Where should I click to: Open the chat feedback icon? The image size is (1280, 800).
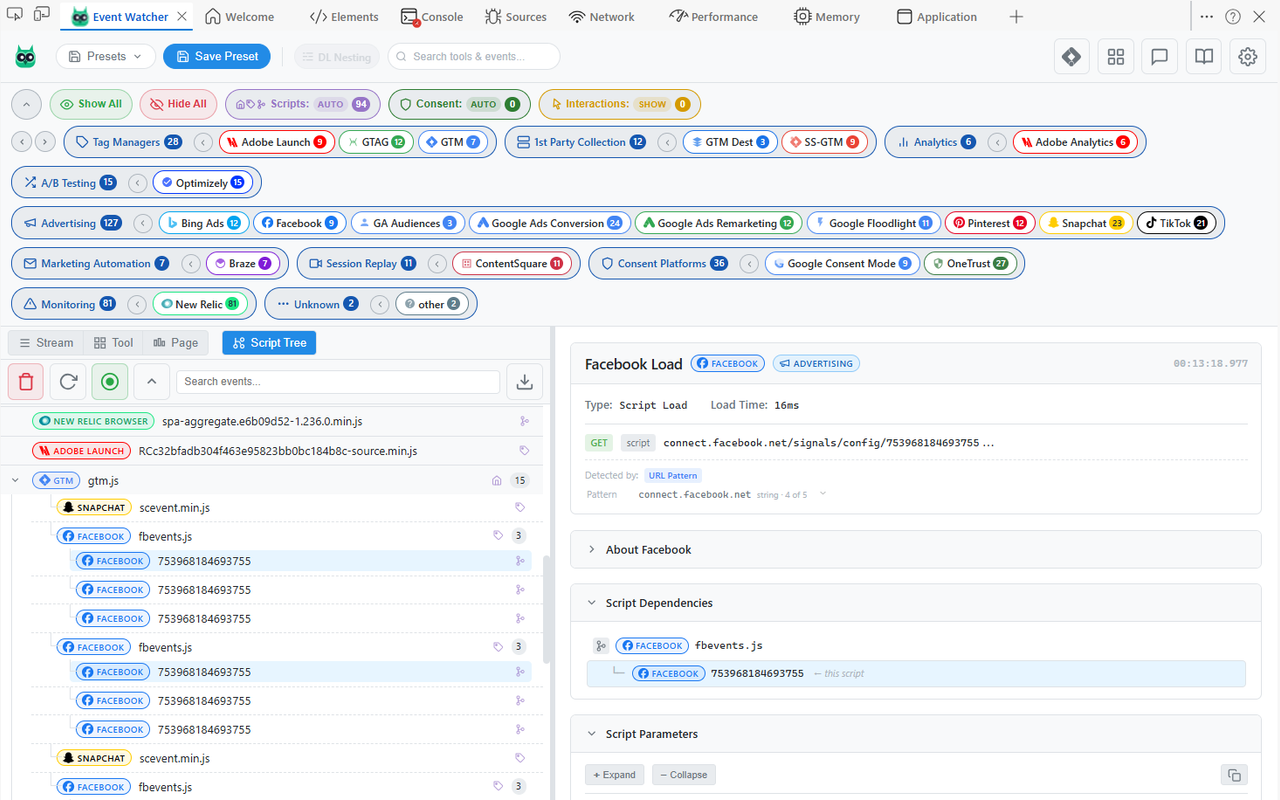pyautogui.click(x=1160, y=57)
